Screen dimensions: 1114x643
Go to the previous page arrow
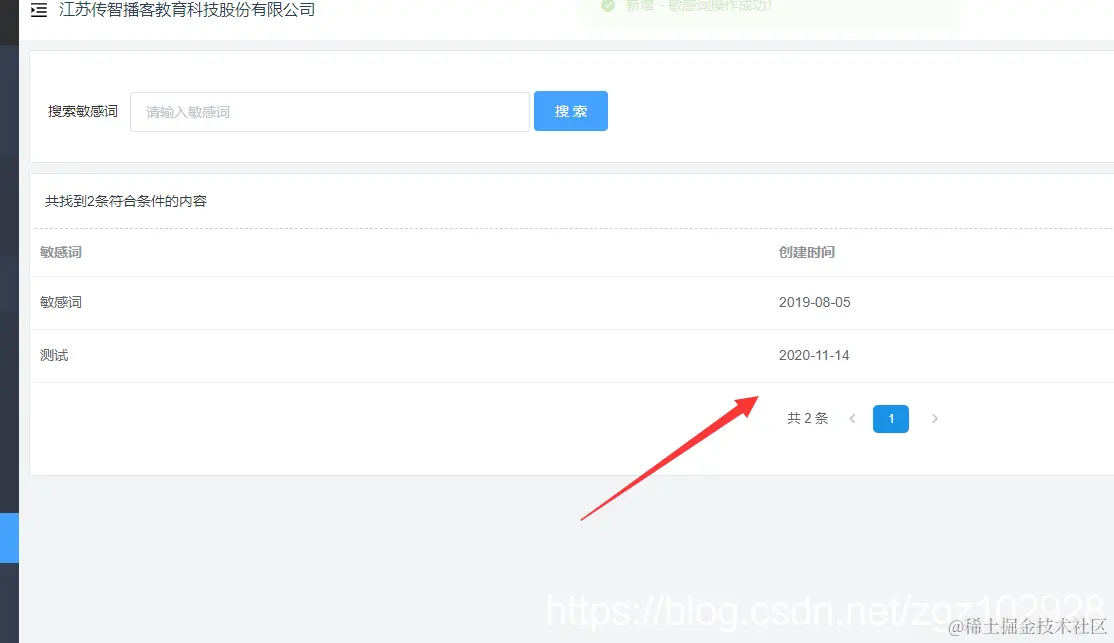point(852,418)
